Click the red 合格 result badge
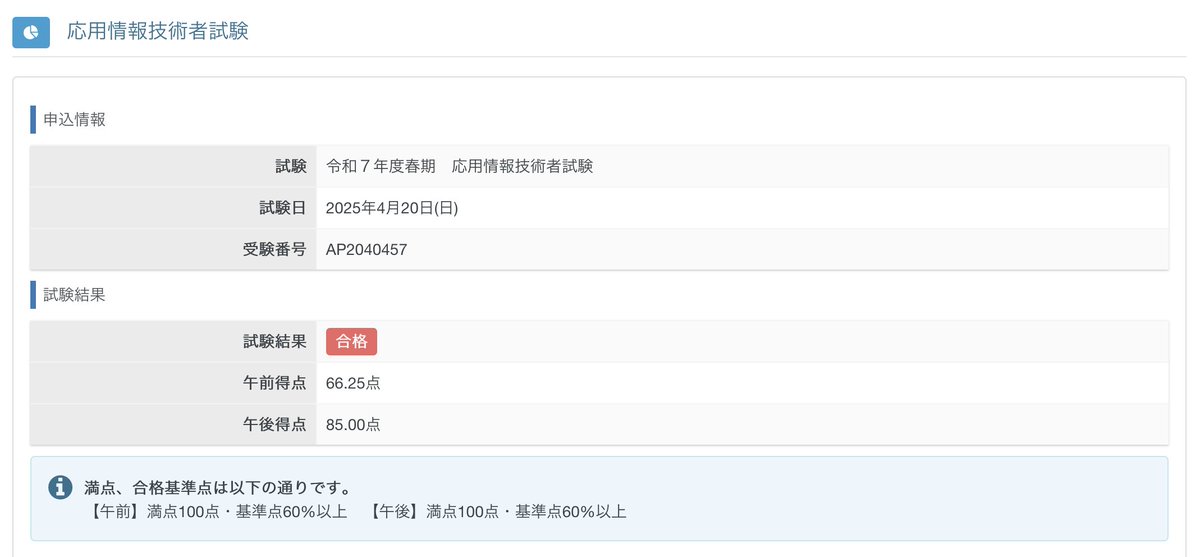Viewport: 1200px width, 557px height. pos(351,341)
